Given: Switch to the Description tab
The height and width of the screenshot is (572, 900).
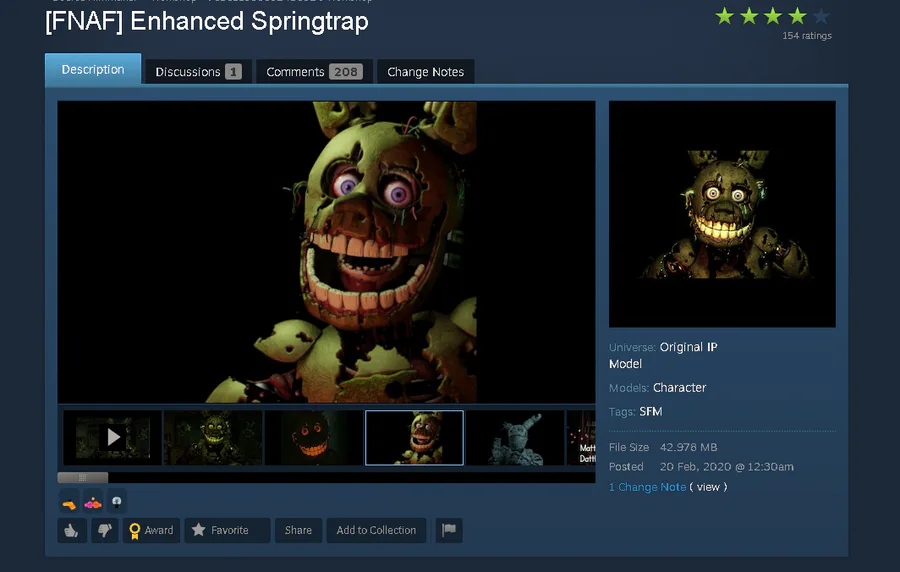Looking at the screenshot, I should pos(93,69).
